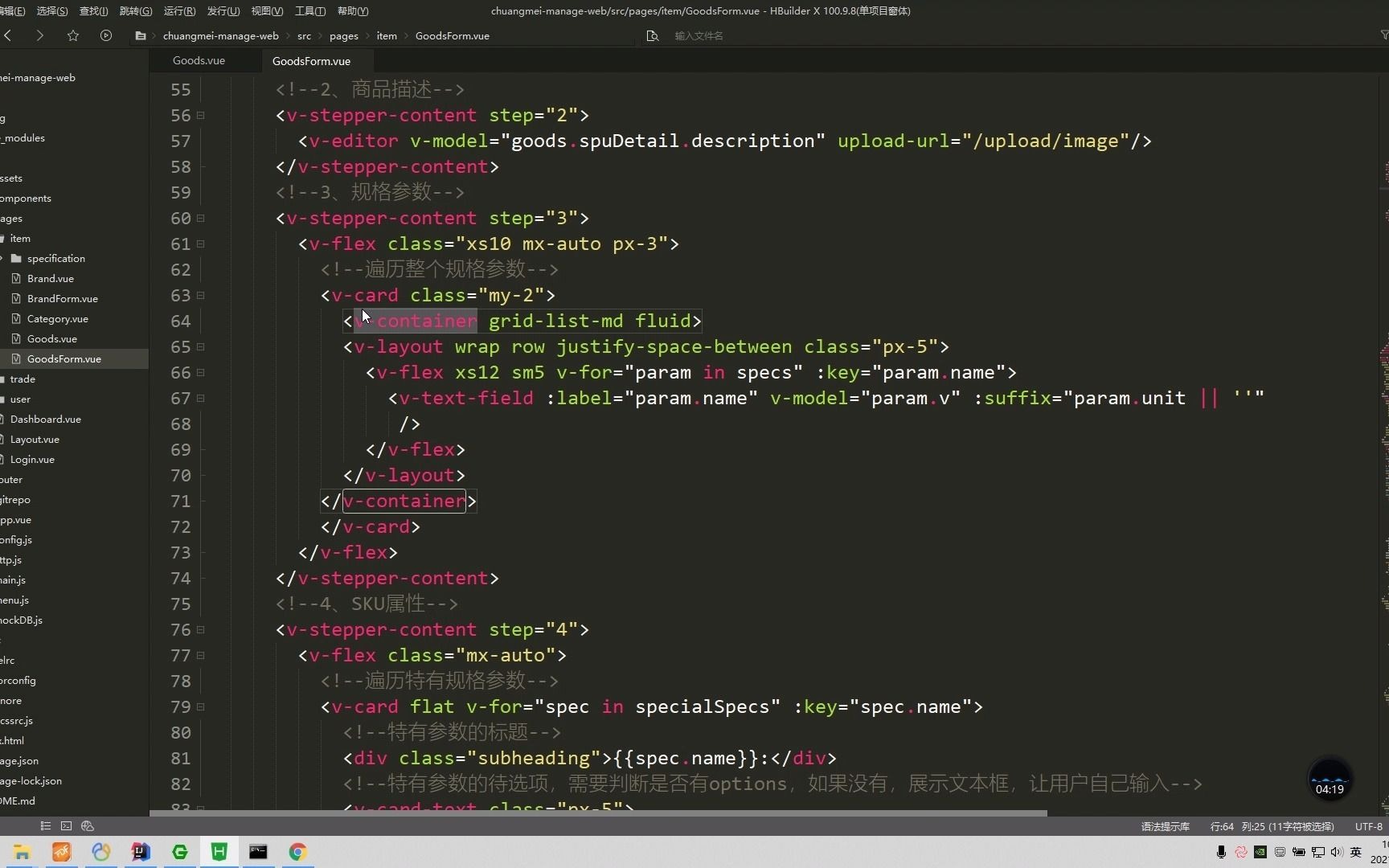Collapse code fold at line 65
The width and height of the screenshot is (1389, 868).
coord(201,346)
